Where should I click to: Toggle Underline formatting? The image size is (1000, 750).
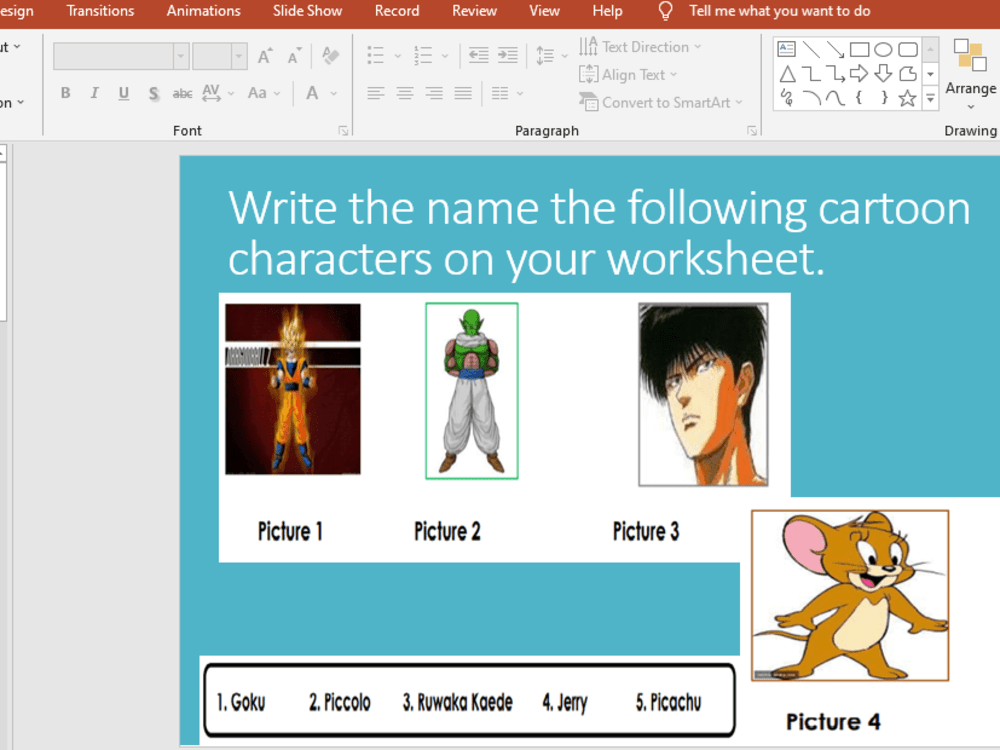pos(124,93)
